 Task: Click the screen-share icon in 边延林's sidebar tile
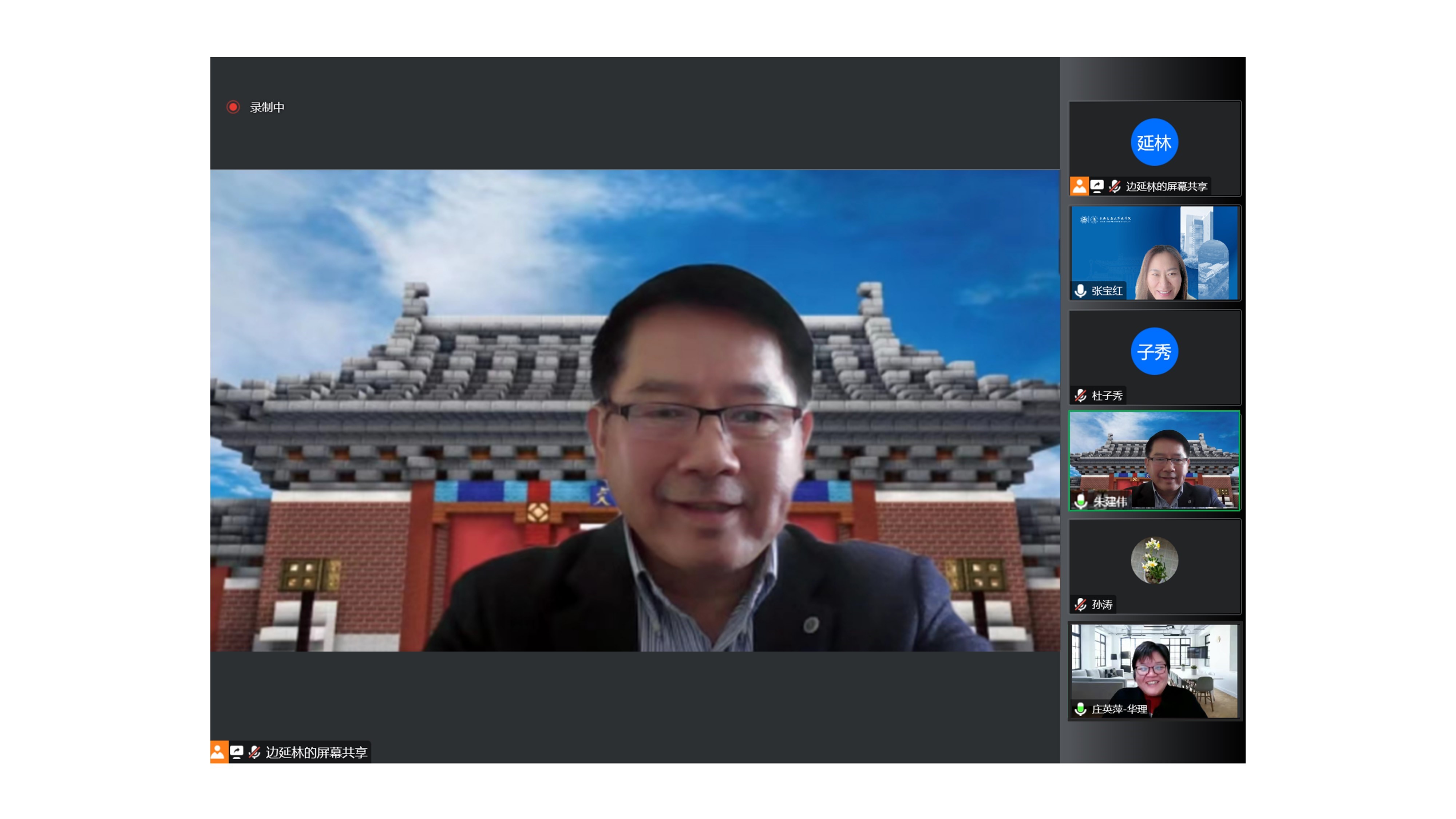tap(1096, 186)
